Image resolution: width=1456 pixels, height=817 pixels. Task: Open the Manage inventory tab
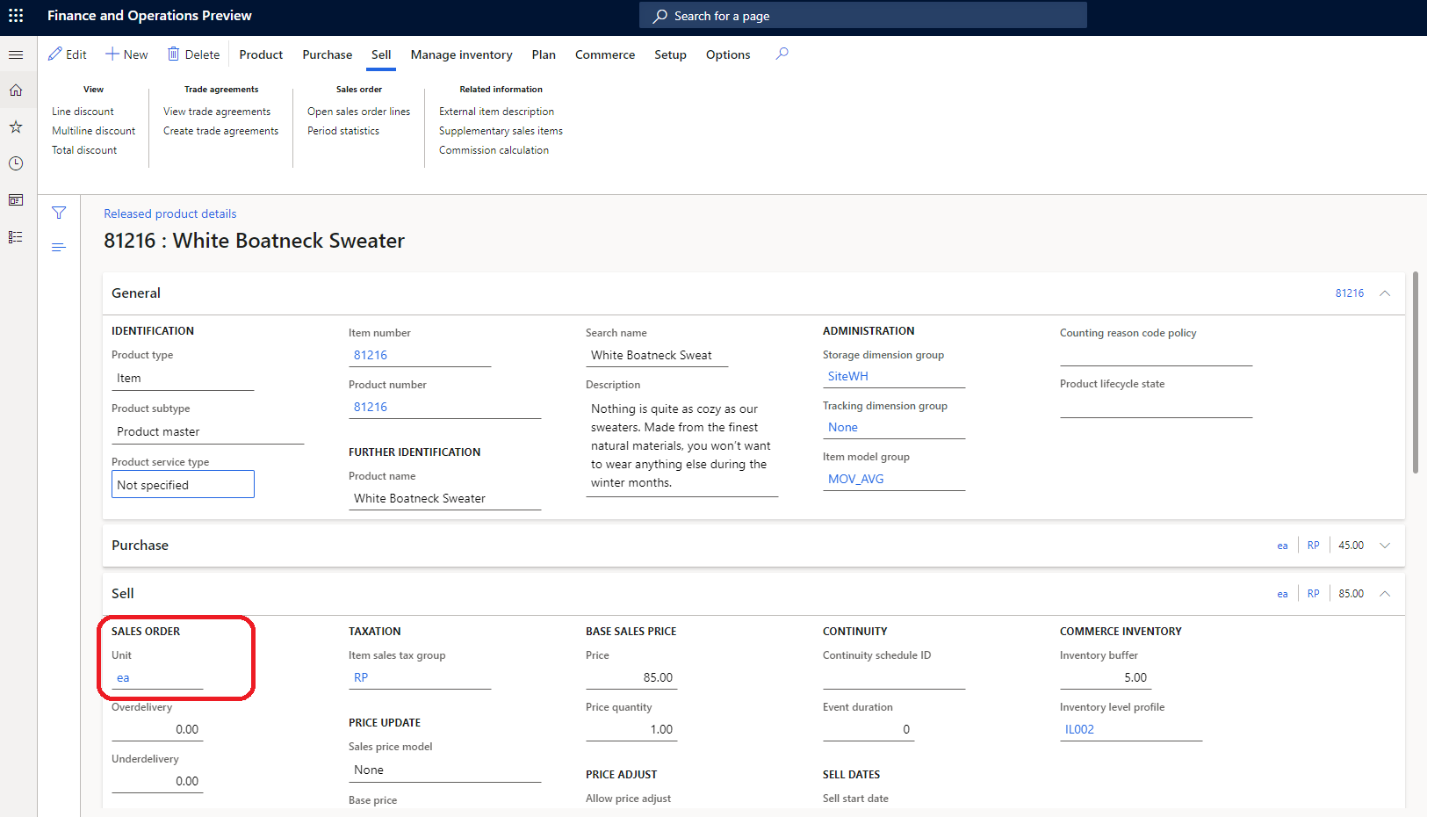(x=461, y=54)
